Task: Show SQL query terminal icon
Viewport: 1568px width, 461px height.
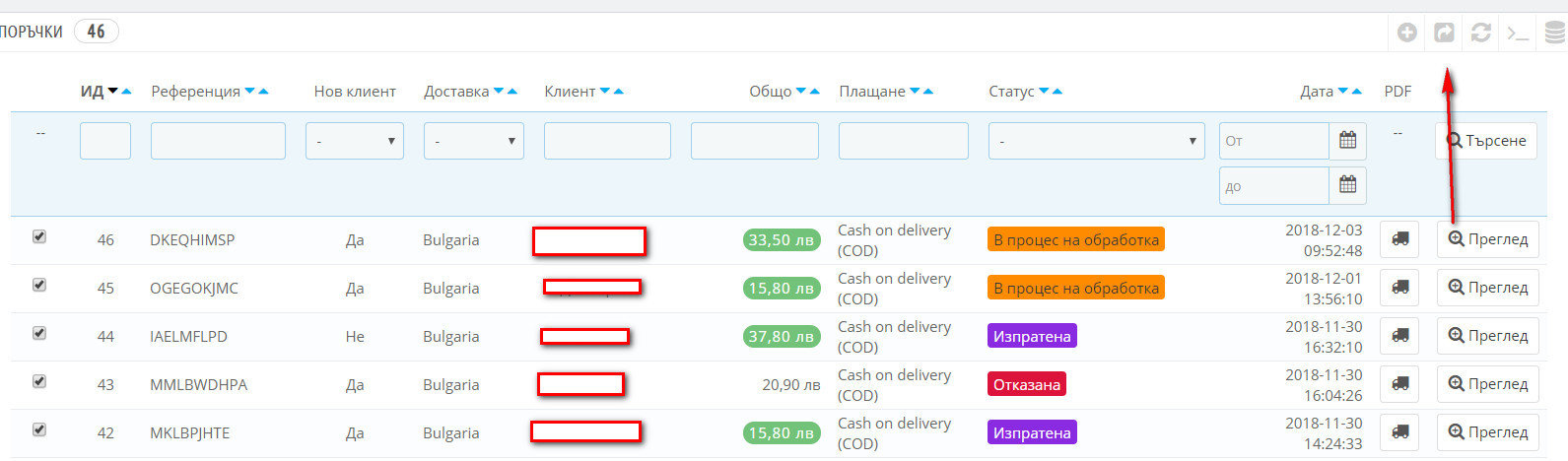Action: tap(1518, 33)
